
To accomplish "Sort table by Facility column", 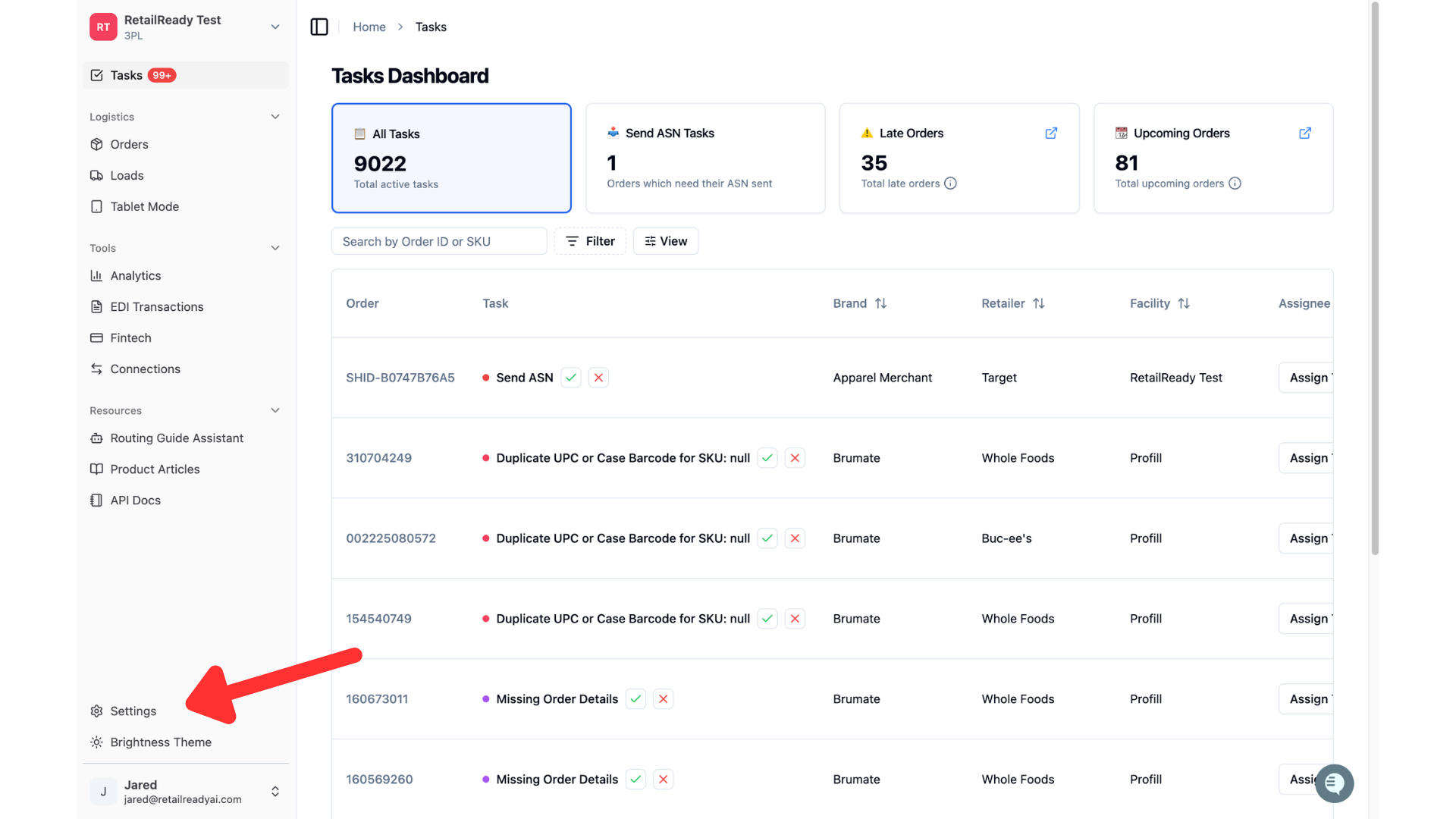I will tap(1184, 303).
